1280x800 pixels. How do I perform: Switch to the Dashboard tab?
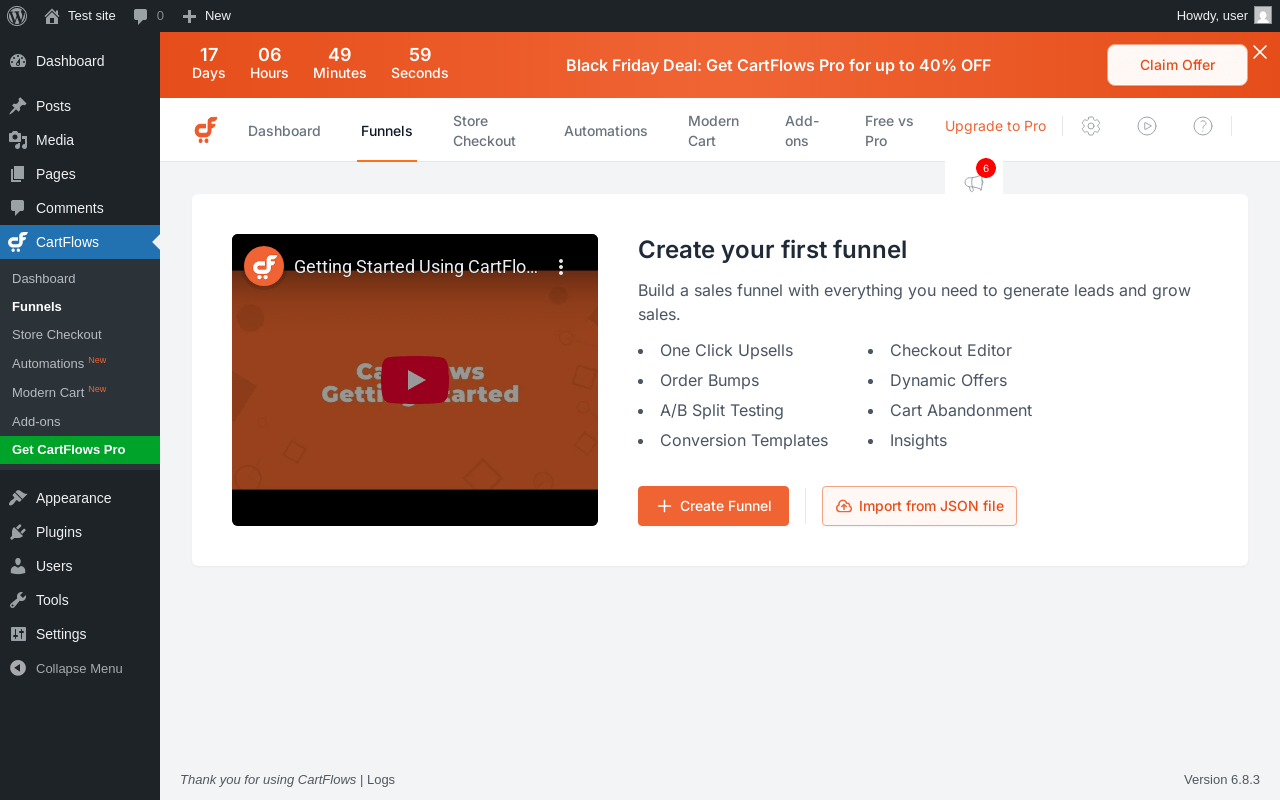pos(284,131)
